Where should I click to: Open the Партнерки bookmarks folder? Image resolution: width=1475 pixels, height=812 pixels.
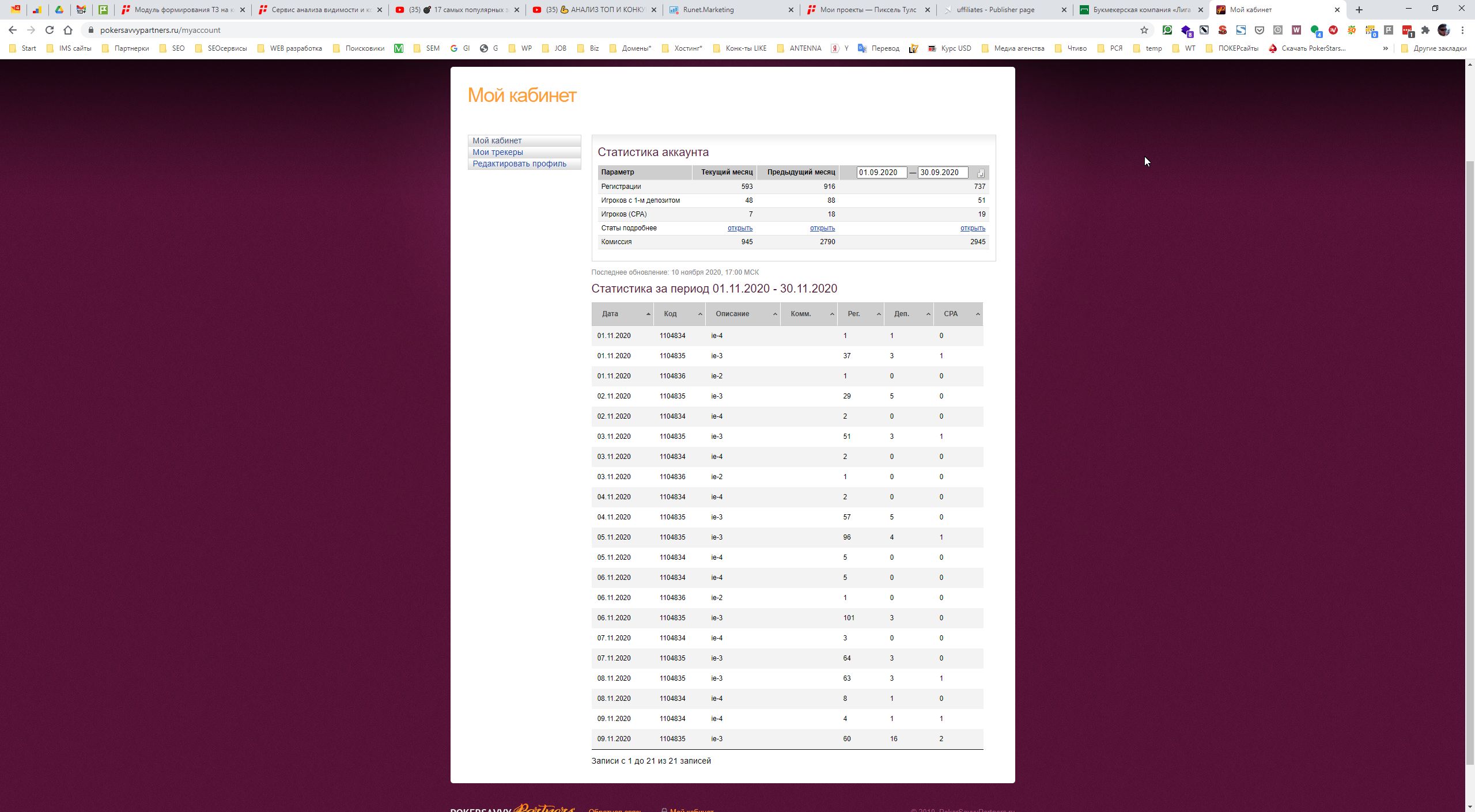click(x=125, y=48)
